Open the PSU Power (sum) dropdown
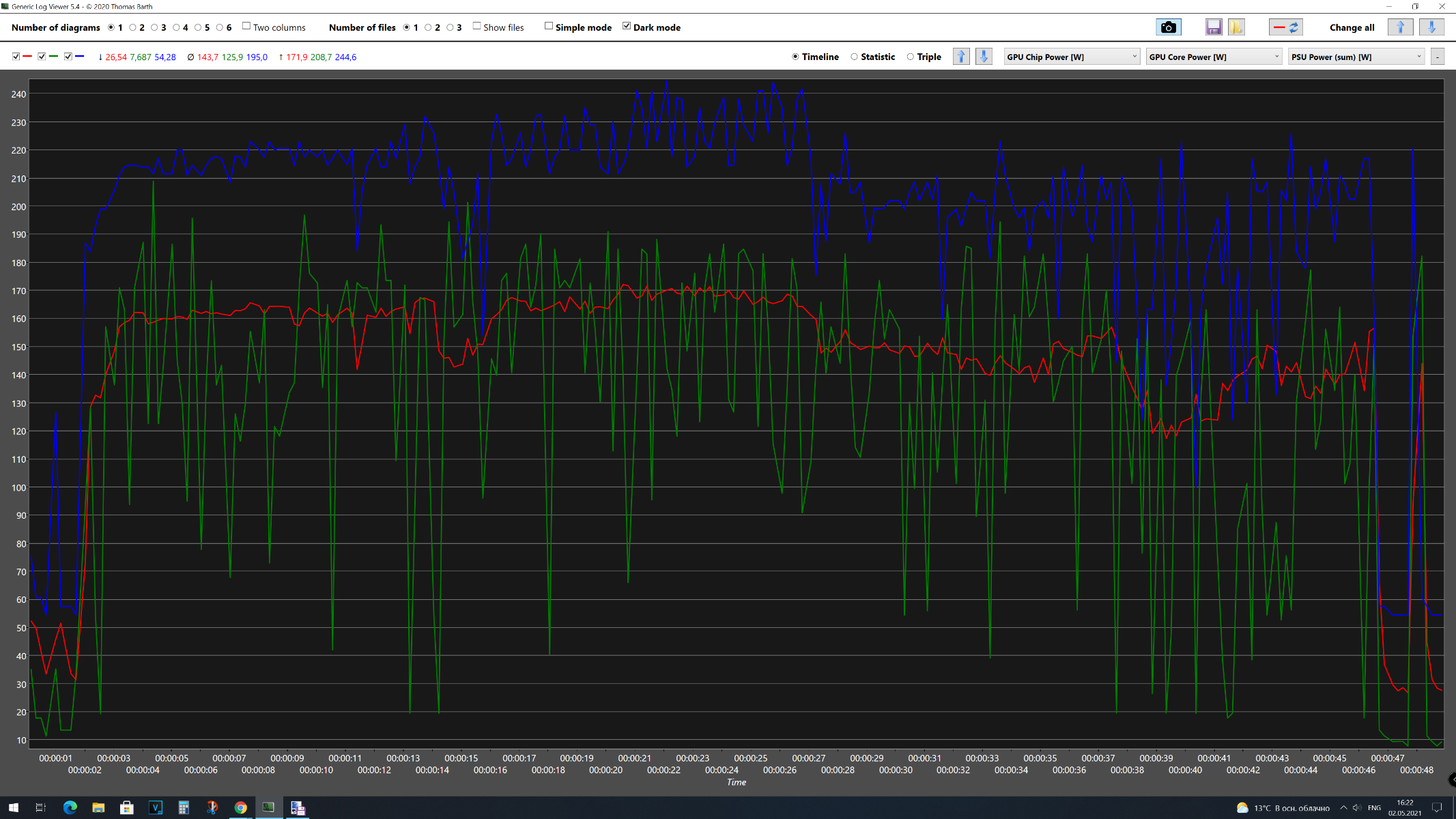This screenshot has width=1456, height=819. point(1356,57)
